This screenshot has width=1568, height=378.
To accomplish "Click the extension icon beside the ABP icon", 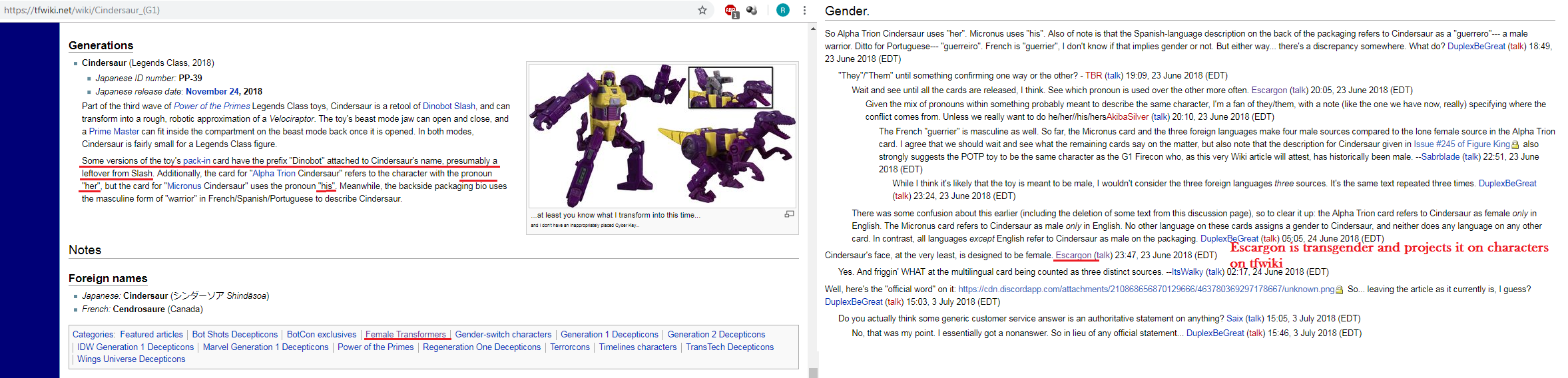I will pos(752,10).
